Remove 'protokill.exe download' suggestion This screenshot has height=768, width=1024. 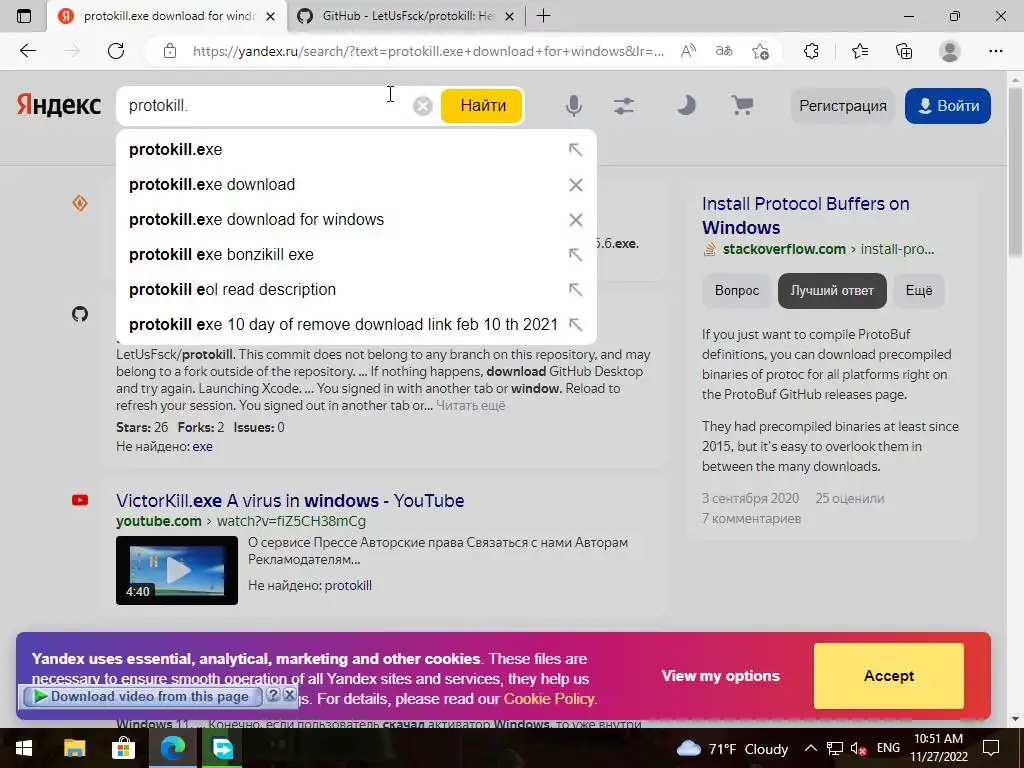[x=575, y=185]
